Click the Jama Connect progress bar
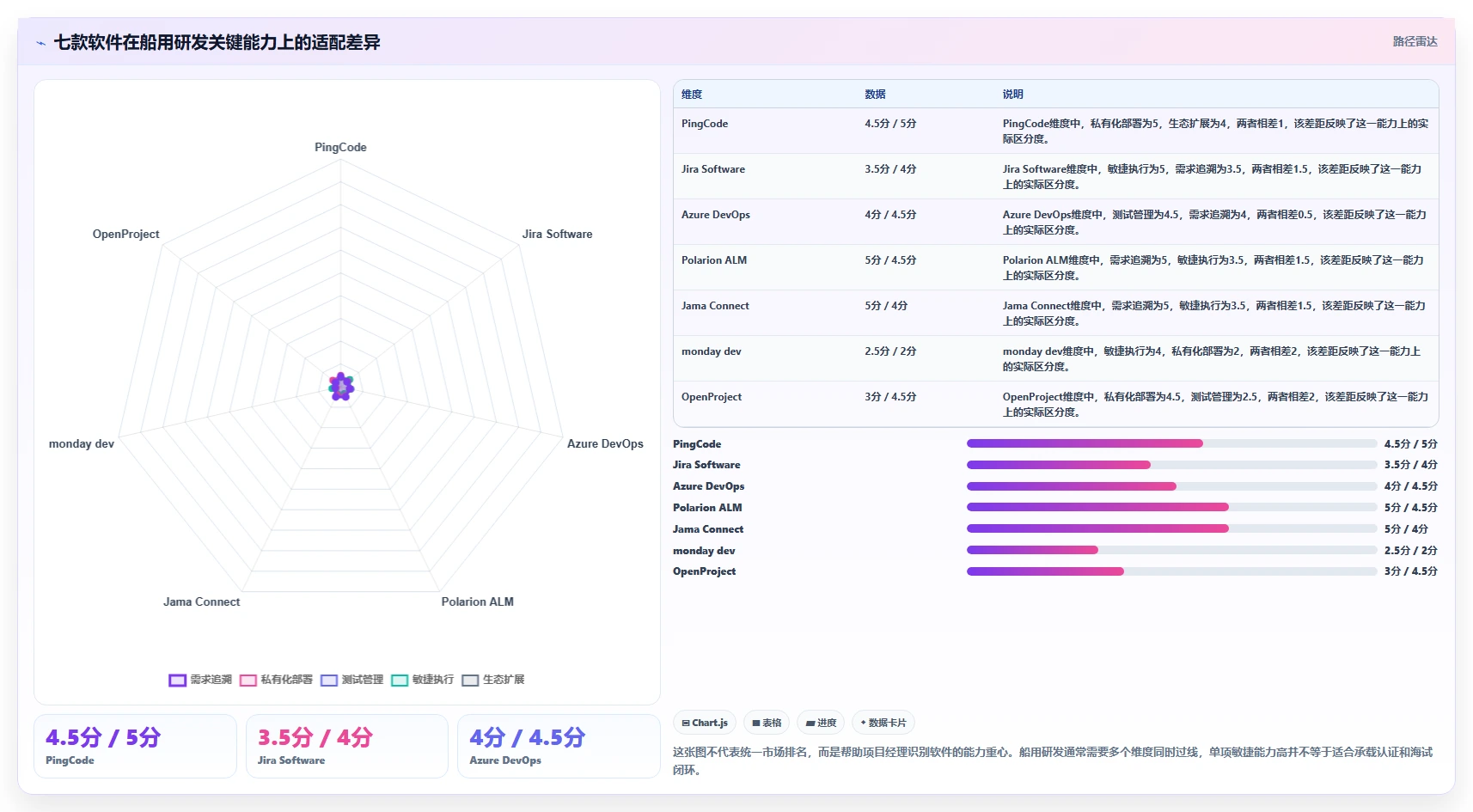The height and width of the screenshot is (812, 1473). coord(1171,528)
